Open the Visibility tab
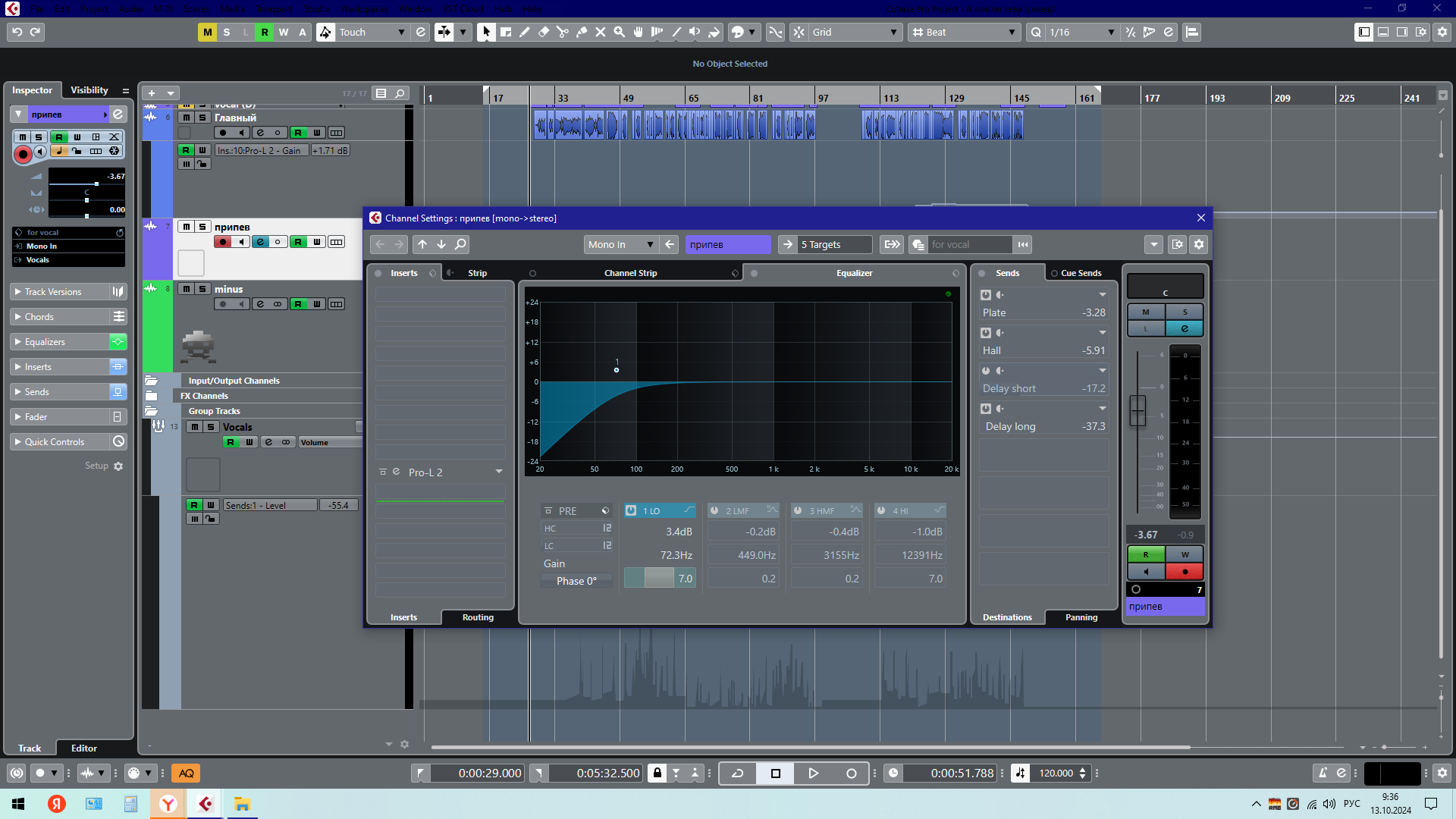The width and height of the screenshot is (1456, 819). tap(89, 90)
